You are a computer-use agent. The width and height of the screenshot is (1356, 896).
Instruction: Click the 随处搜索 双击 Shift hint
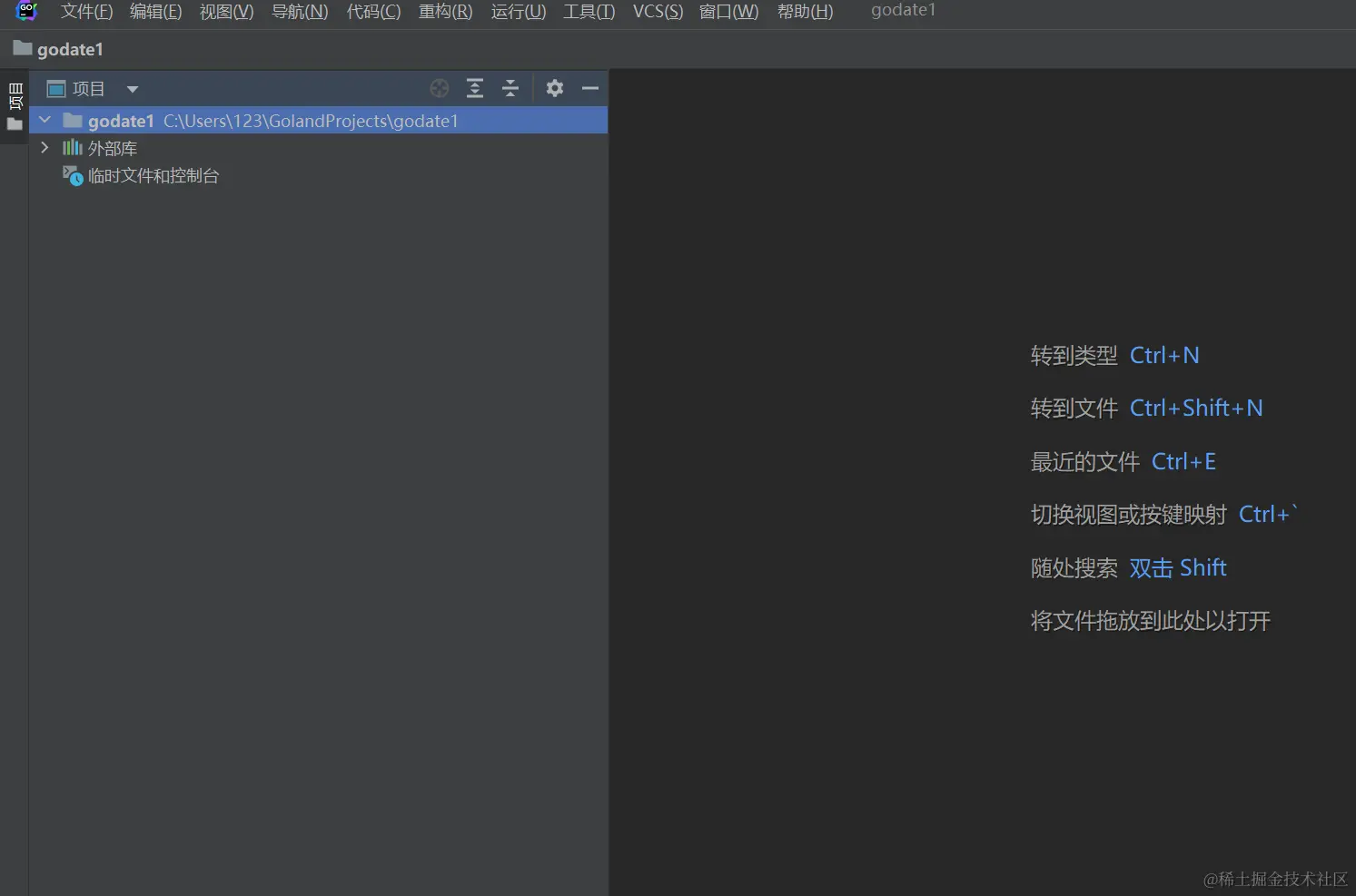[x=1128, y=568]
